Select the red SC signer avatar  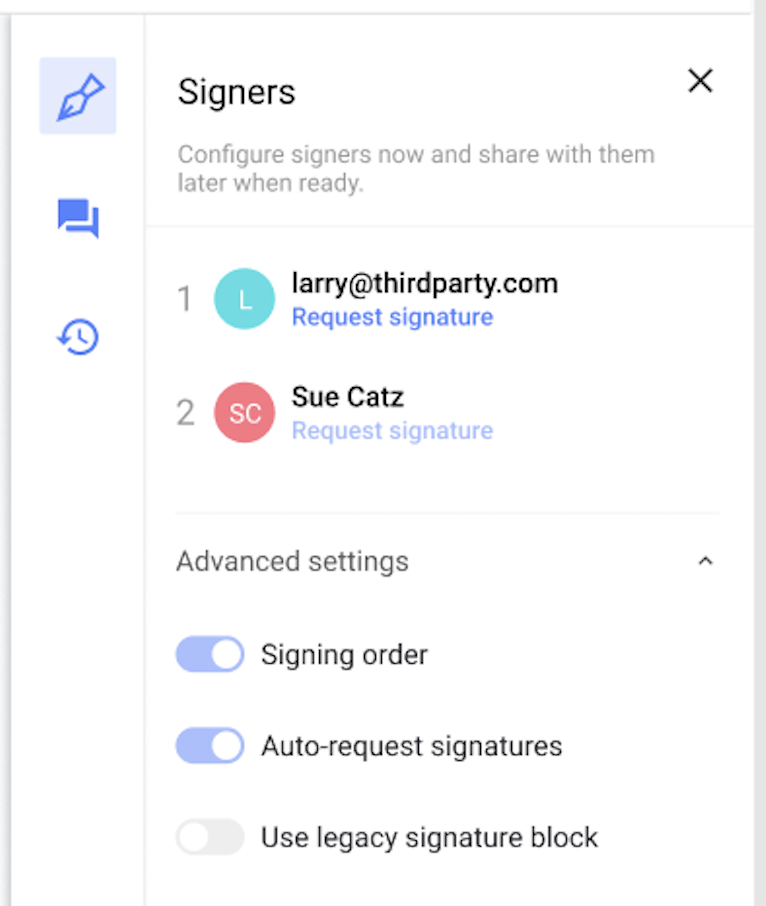[x=244, y=413]
